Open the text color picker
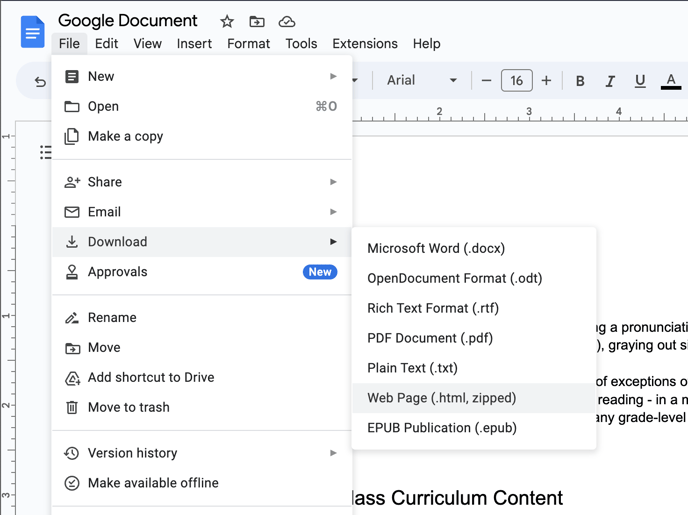Screen dimensions: 688x515 (x=670, y=81)
